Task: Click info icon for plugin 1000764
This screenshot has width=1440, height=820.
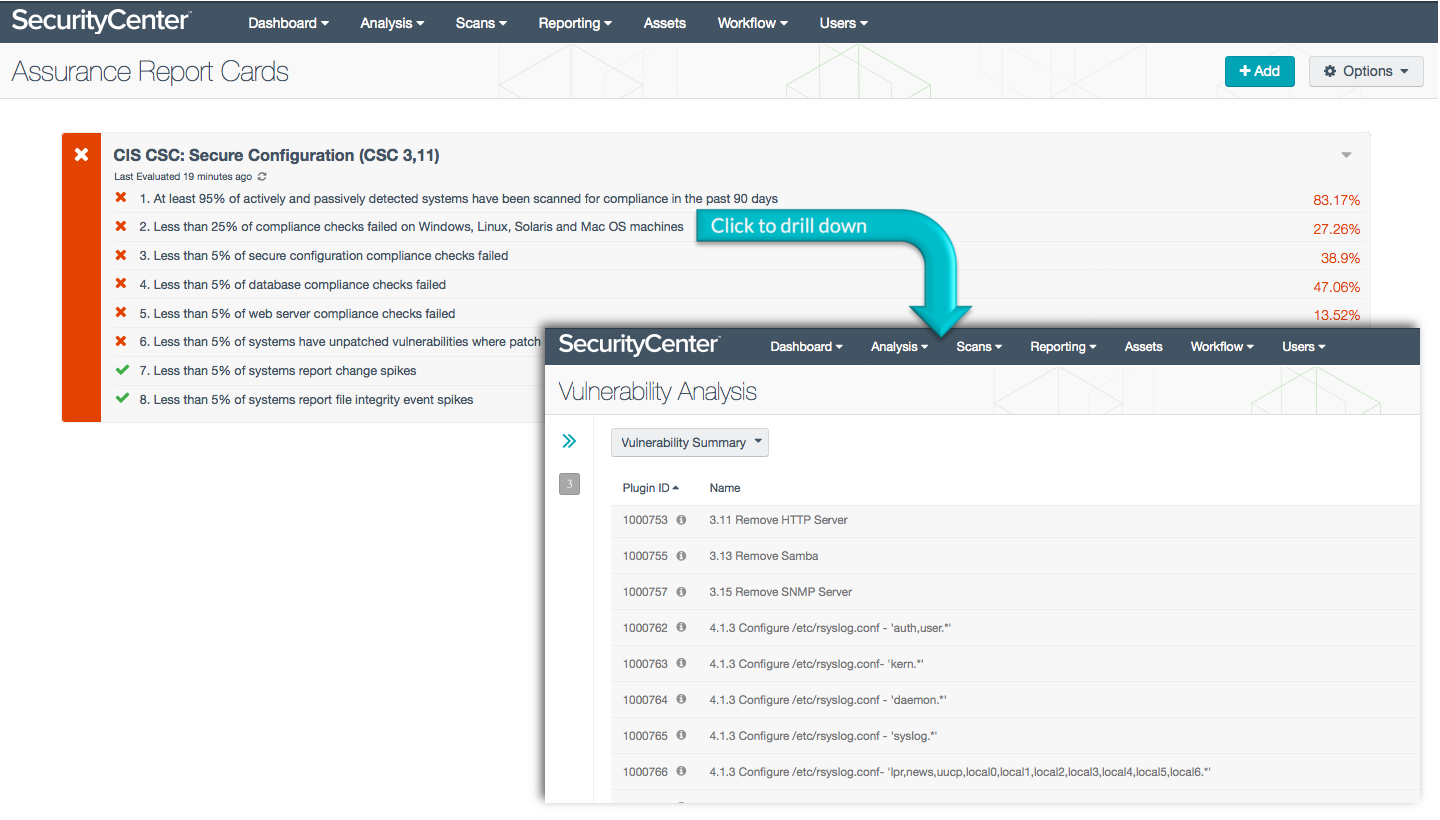Action: pyautogui.click(x=681, y=700)
